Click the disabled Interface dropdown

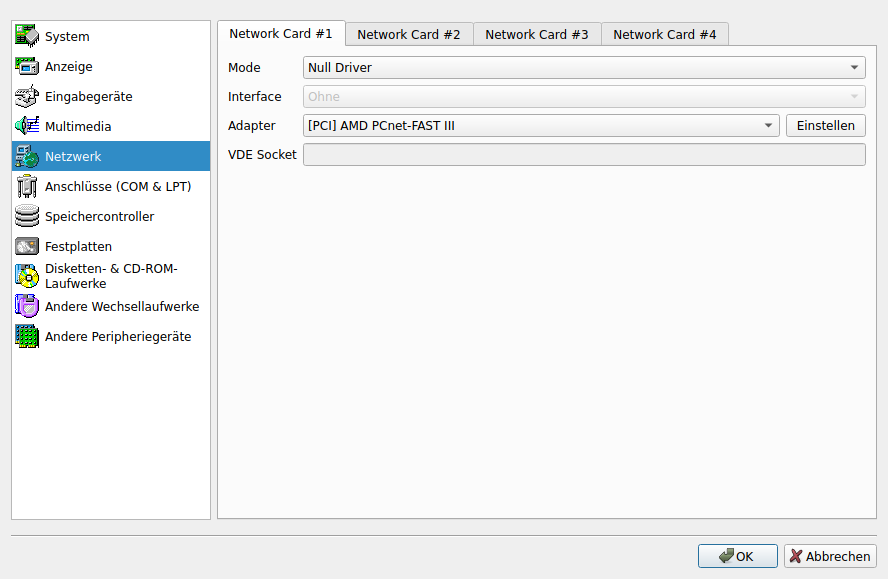[584, 97]
